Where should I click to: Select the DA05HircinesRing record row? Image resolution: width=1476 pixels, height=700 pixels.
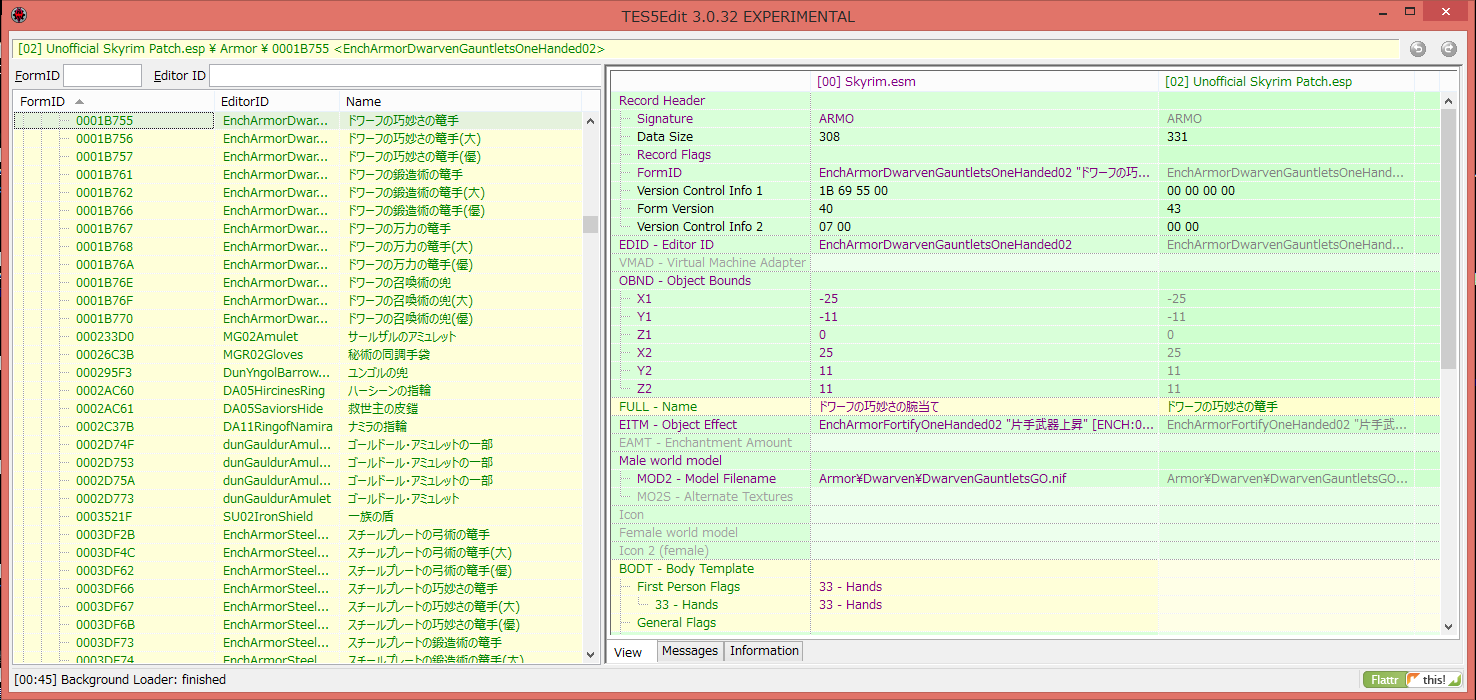coord(297,390)
